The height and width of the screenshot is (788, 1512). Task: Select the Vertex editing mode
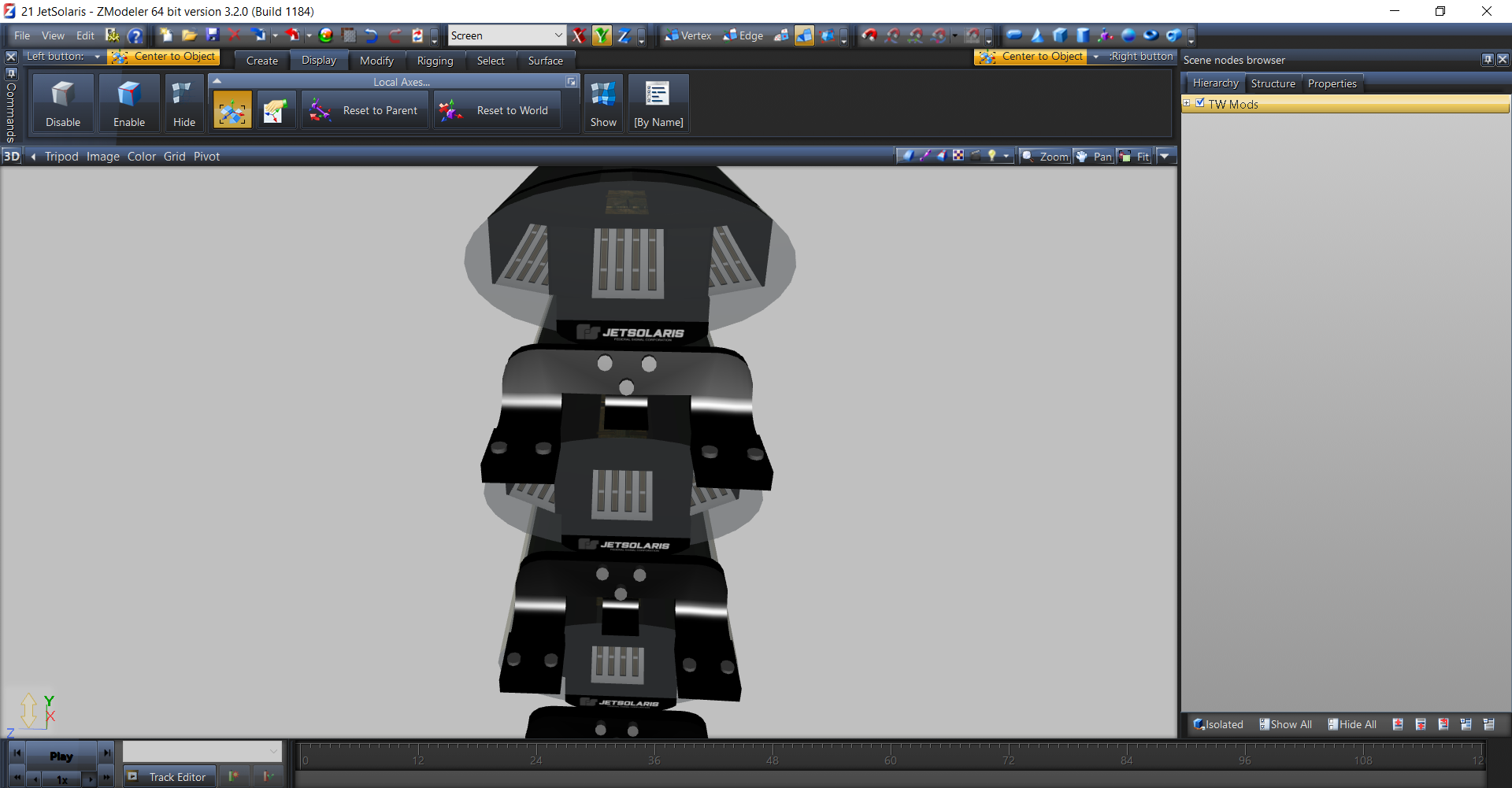point(688,35)
